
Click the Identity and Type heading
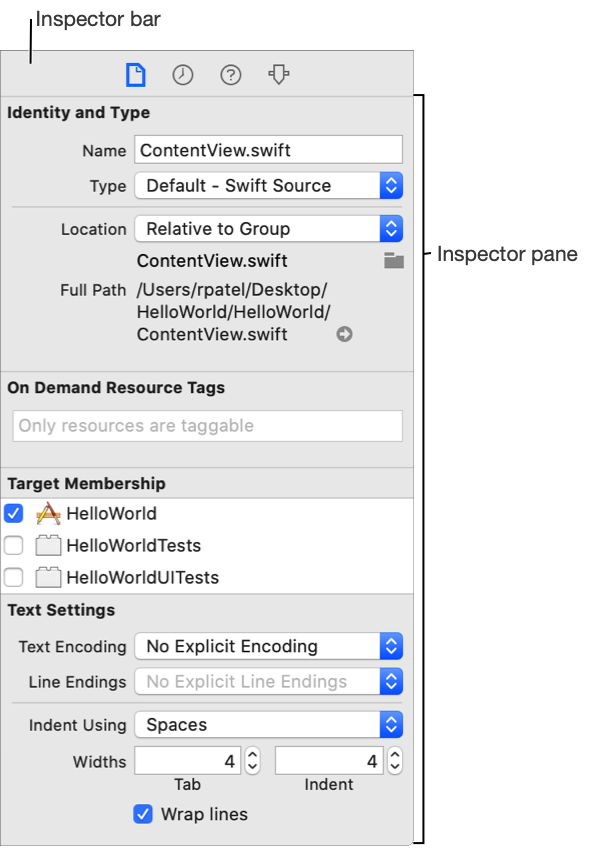(x=78, y=112)
